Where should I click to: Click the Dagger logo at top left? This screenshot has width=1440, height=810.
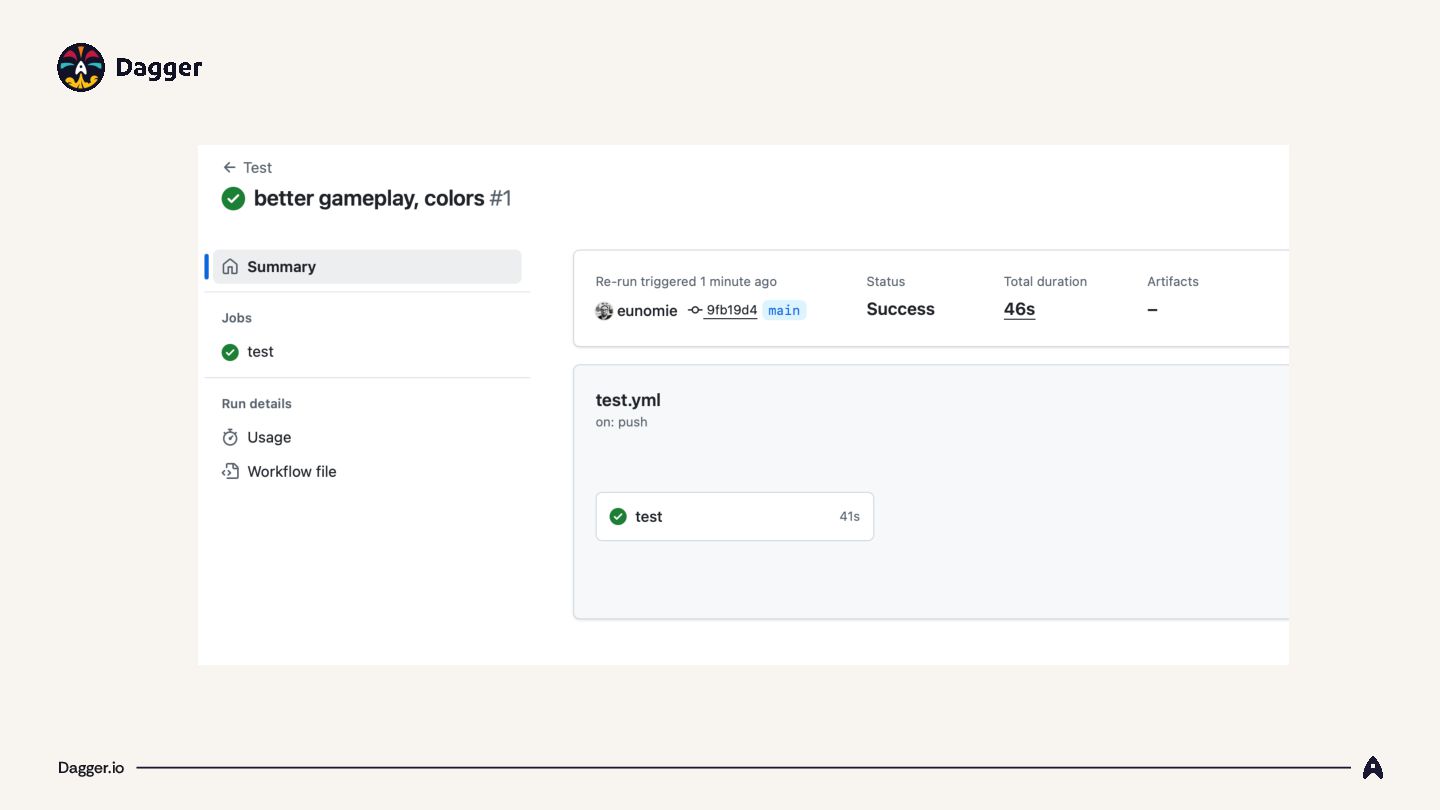[x=81, y=67]
